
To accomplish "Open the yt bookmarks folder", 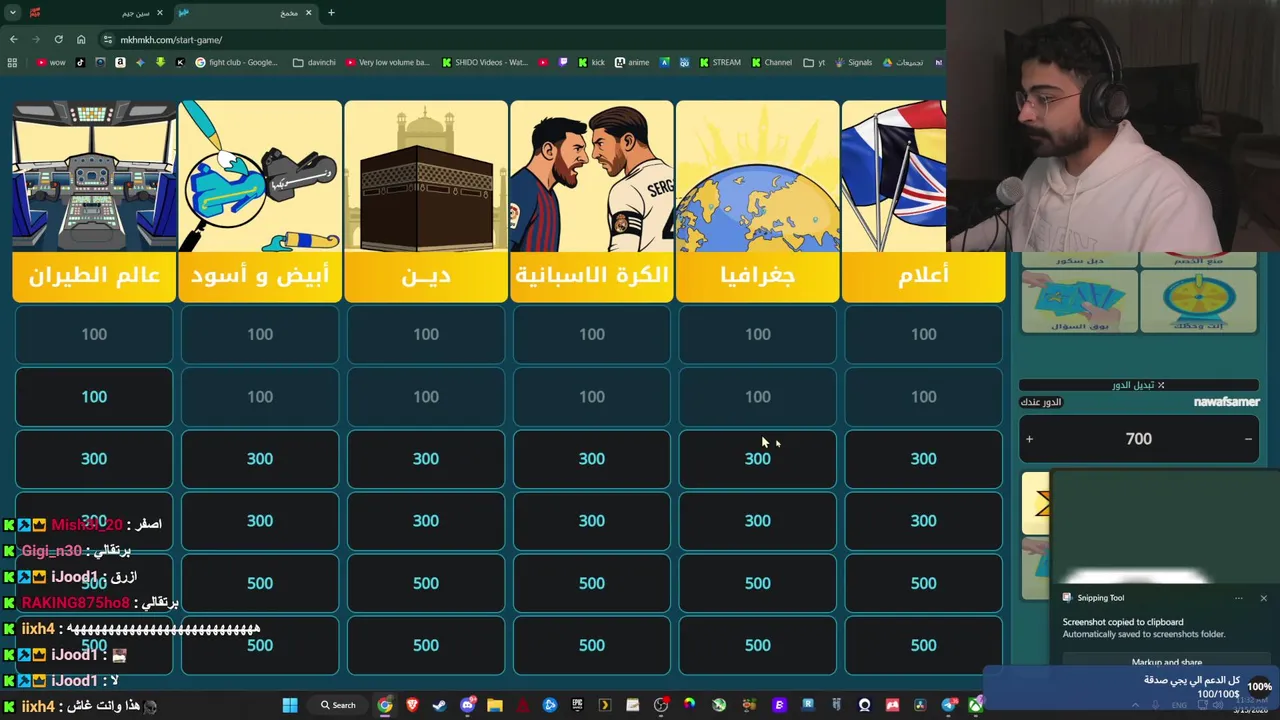I will (813, 62).
